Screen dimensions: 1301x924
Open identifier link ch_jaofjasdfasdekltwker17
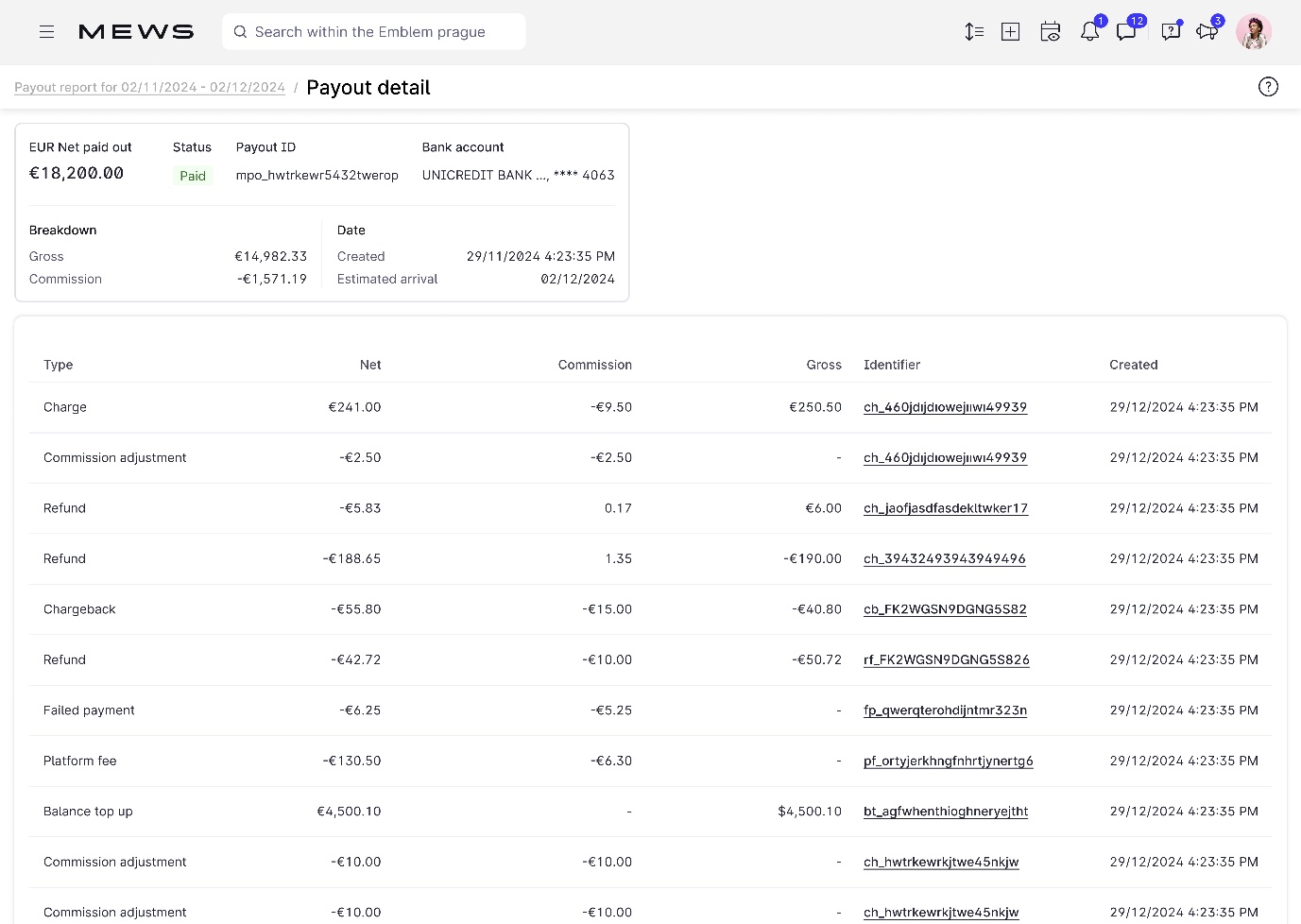point(945,507)
